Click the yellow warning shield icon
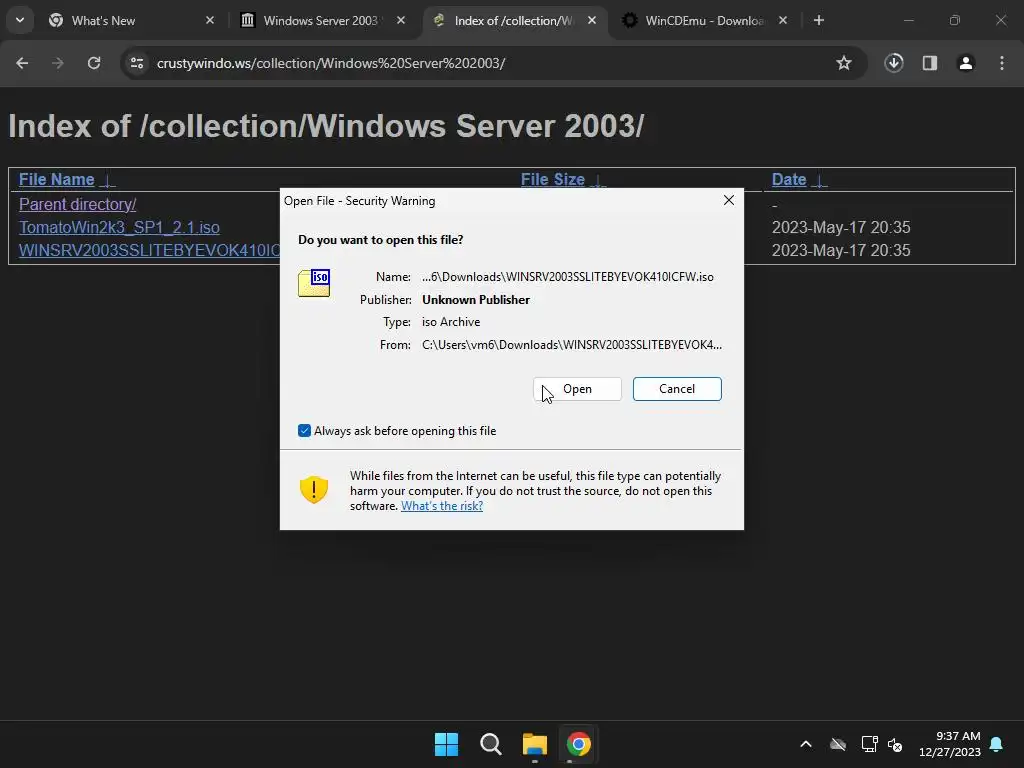 313,489
